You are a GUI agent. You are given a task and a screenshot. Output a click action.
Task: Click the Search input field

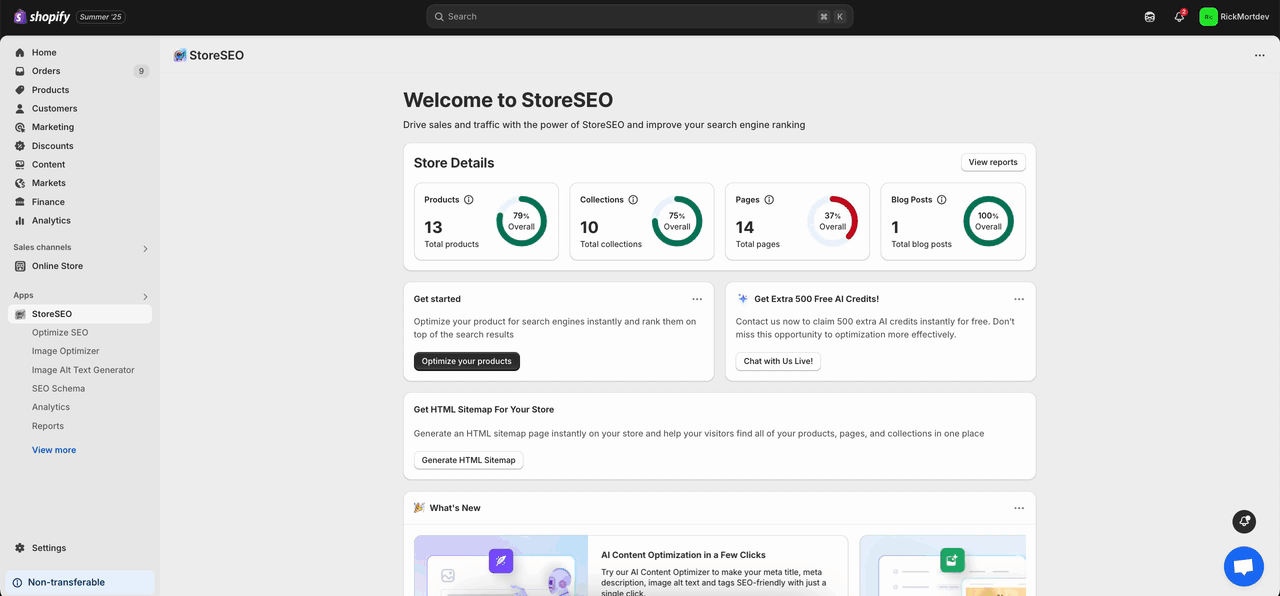pos(640,16)
